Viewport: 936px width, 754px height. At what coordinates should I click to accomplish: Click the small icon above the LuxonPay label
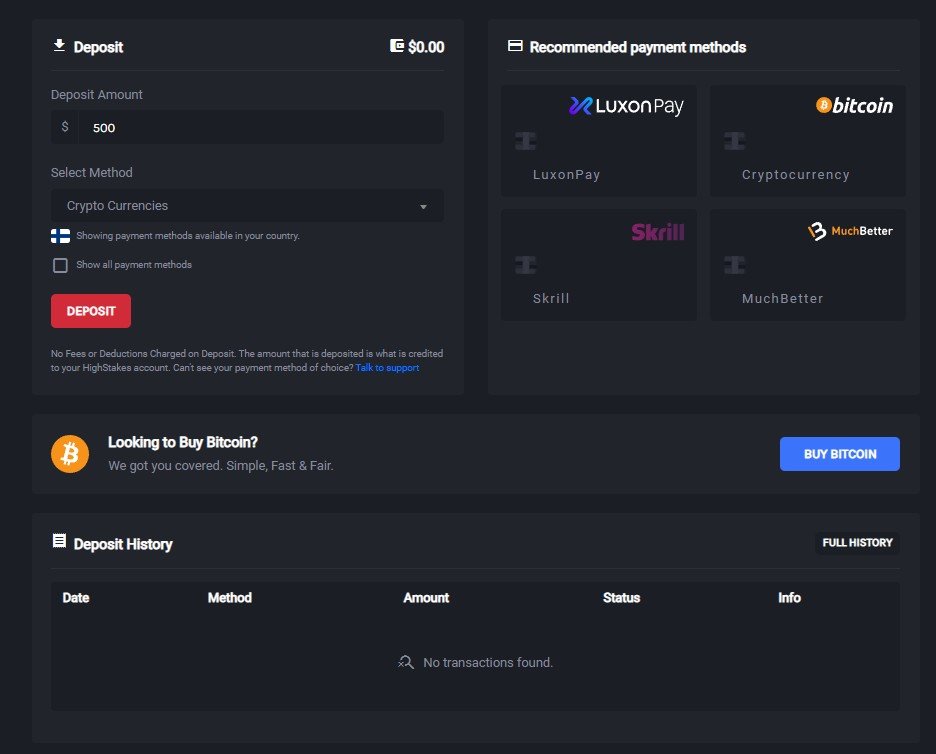click(525, 141)
